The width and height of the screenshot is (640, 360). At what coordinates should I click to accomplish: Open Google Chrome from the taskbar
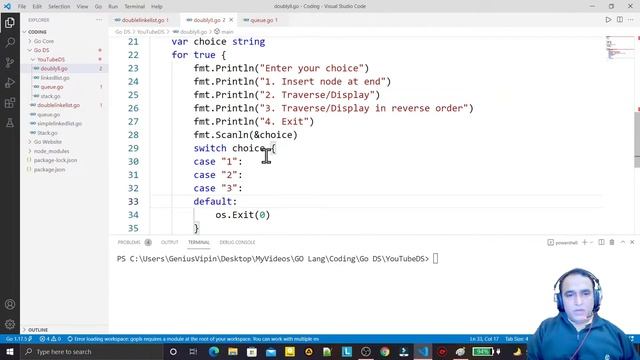[384, 351]
